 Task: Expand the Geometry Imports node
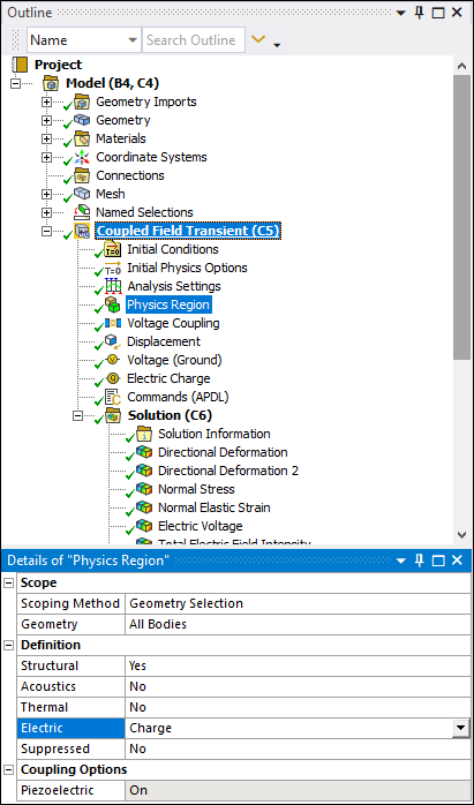[x=46, y=102]
